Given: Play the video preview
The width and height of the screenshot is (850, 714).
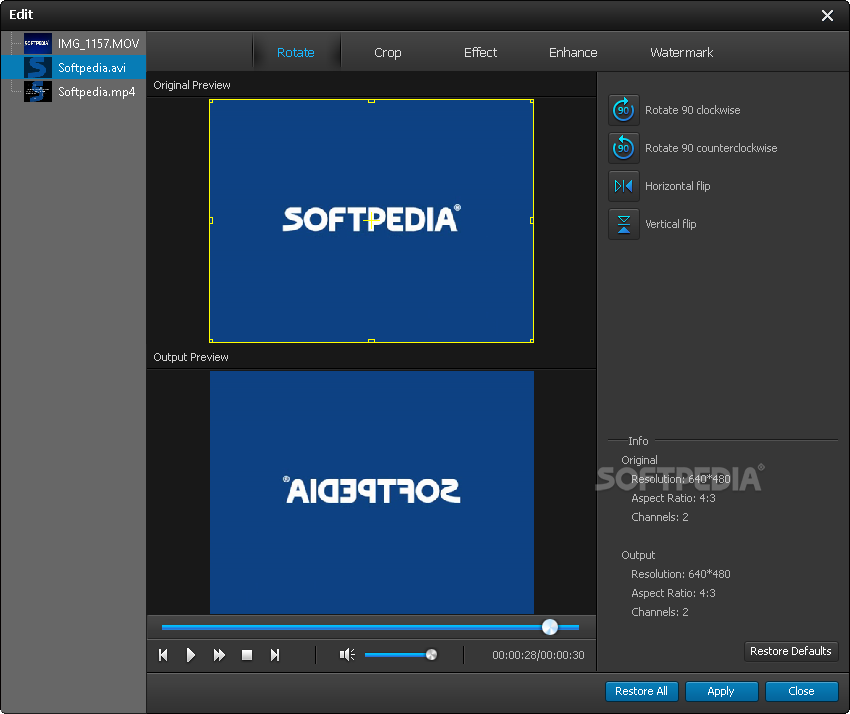Looking at the screenshot, I should coord(191,655).
